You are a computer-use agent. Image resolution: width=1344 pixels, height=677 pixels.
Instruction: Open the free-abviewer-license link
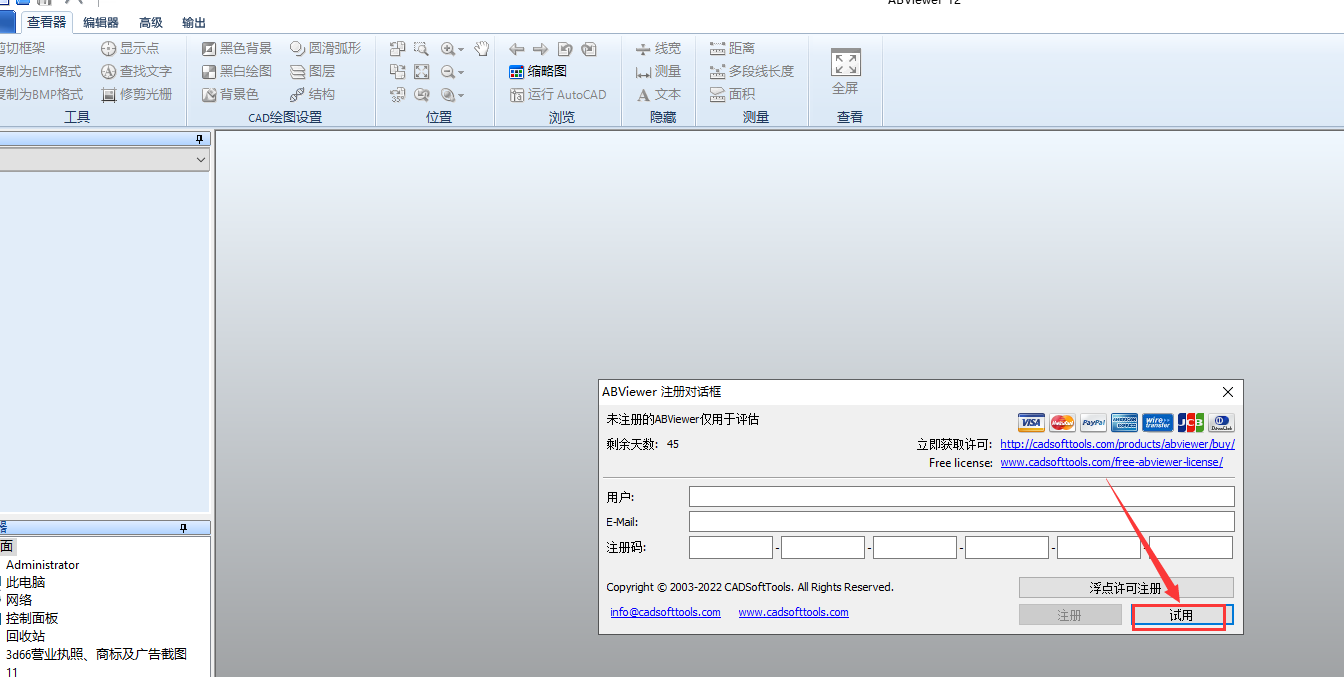[x=1111, y=462]
